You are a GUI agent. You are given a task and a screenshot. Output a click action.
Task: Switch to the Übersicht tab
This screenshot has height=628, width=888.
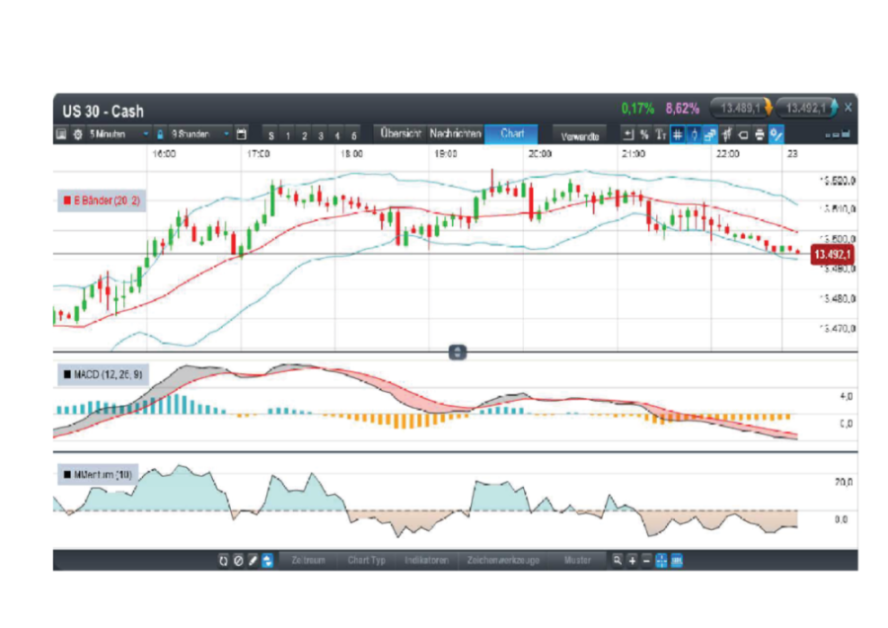coord(400,134)
